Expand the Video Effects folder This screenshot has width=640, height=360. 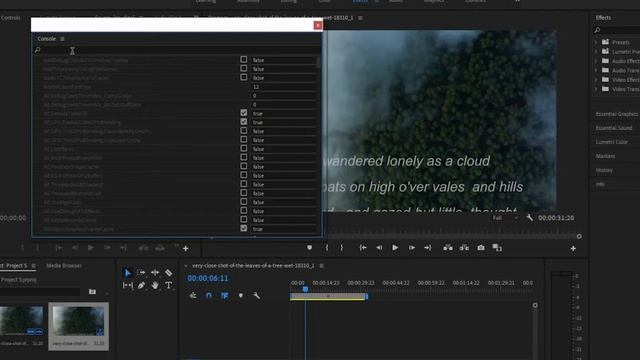pyautogui.click(x=596, y=80)
